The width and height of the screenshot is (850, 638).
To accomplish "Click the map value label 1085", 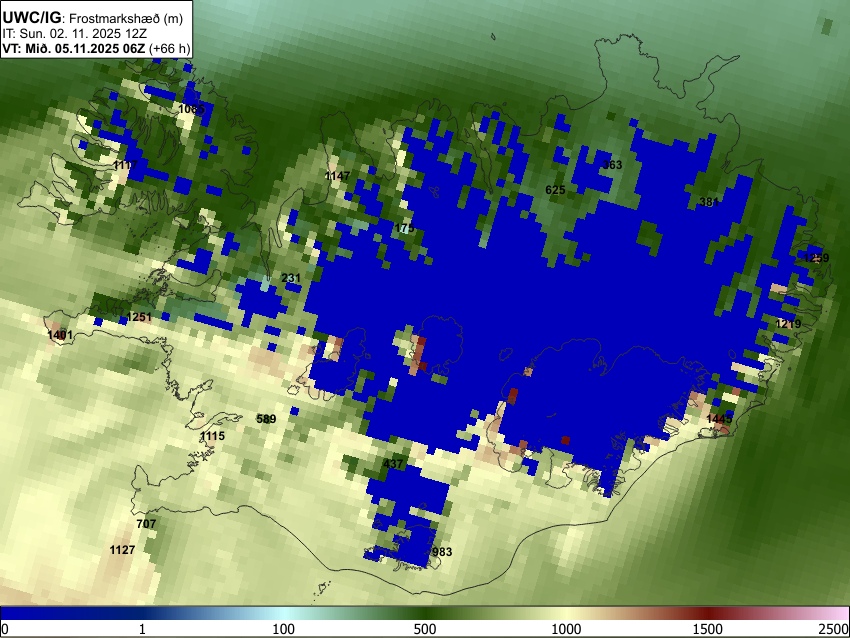I will [x=191, y=109].
